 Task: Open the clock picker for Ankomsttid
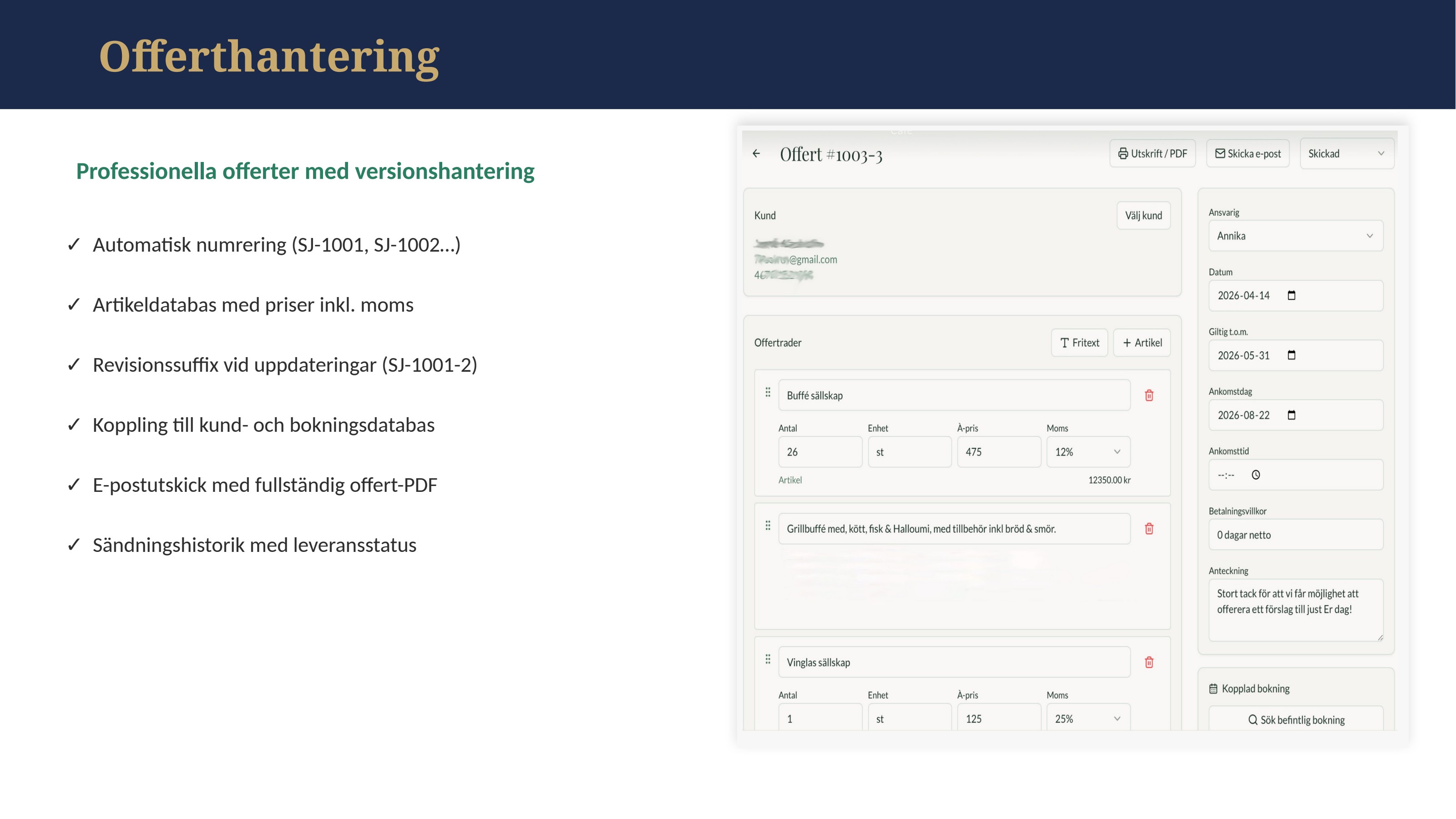pyautogui.click(x=1256, y=475)
